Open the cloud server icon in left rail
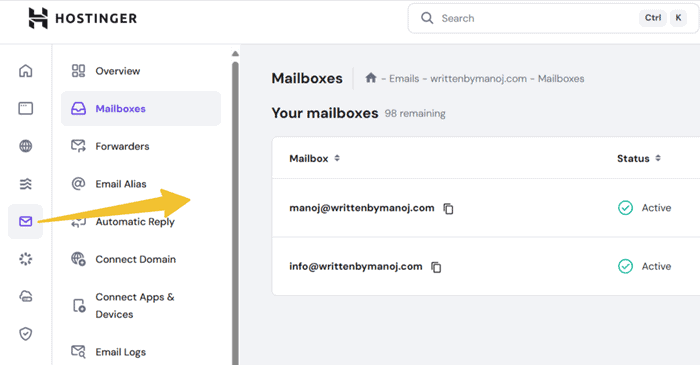Screen dimensions: 700x365 click(25, 296)
